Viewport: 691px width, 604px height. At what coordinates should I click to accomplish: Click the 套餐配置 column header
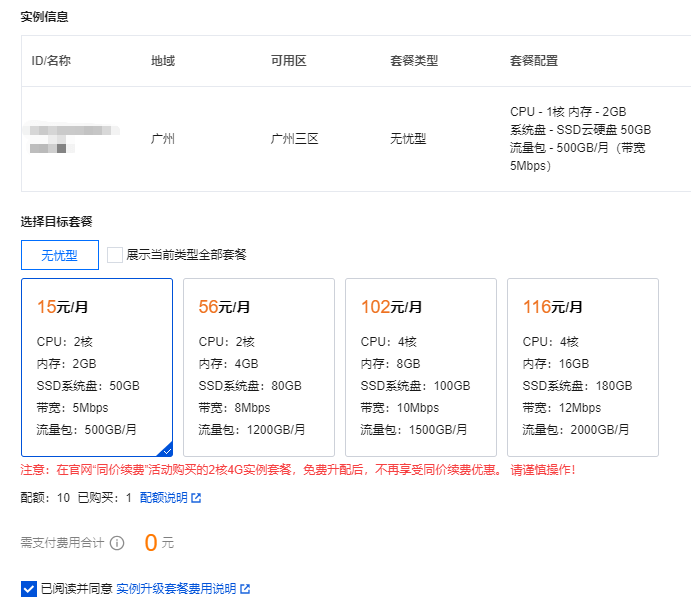[x=534, y=61]
